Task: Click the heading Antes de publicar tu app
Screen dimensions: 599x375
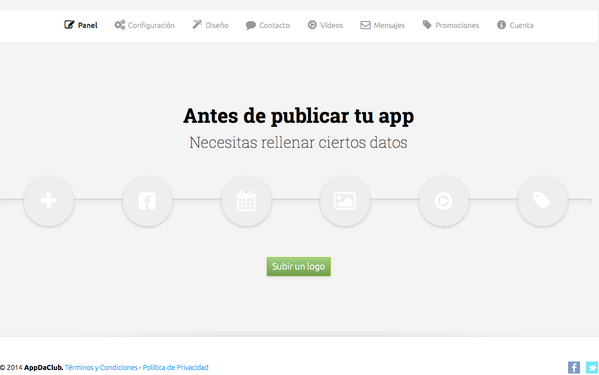Action: pos(298,116)
